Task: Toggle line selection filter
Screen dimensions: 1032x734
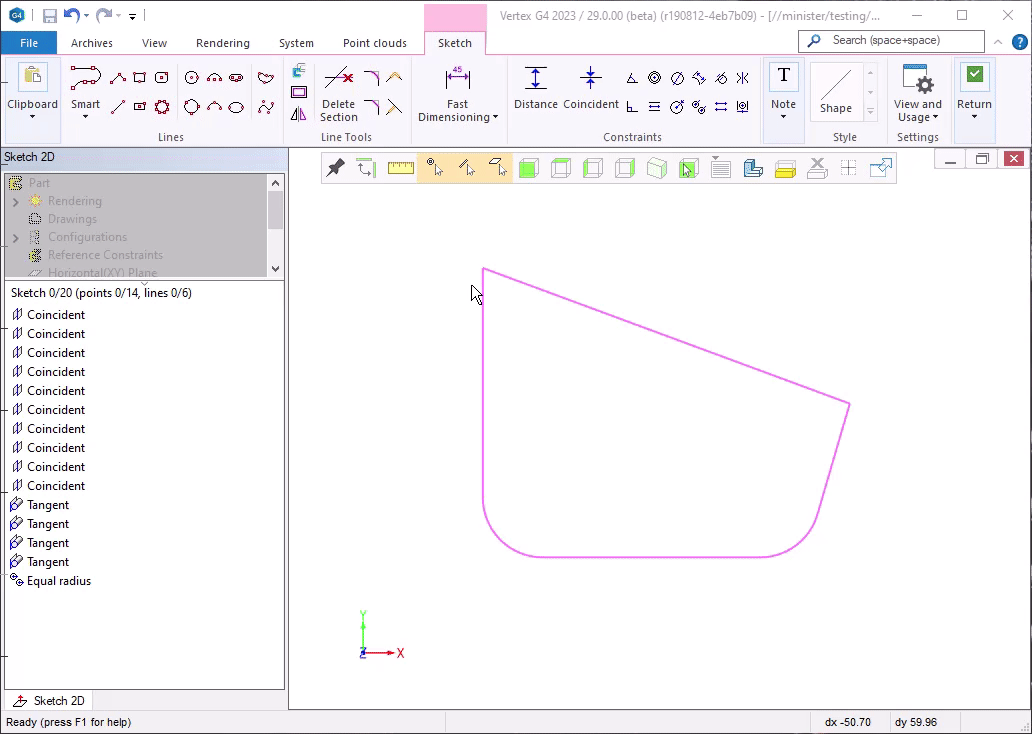Action: tap(466, 168)
